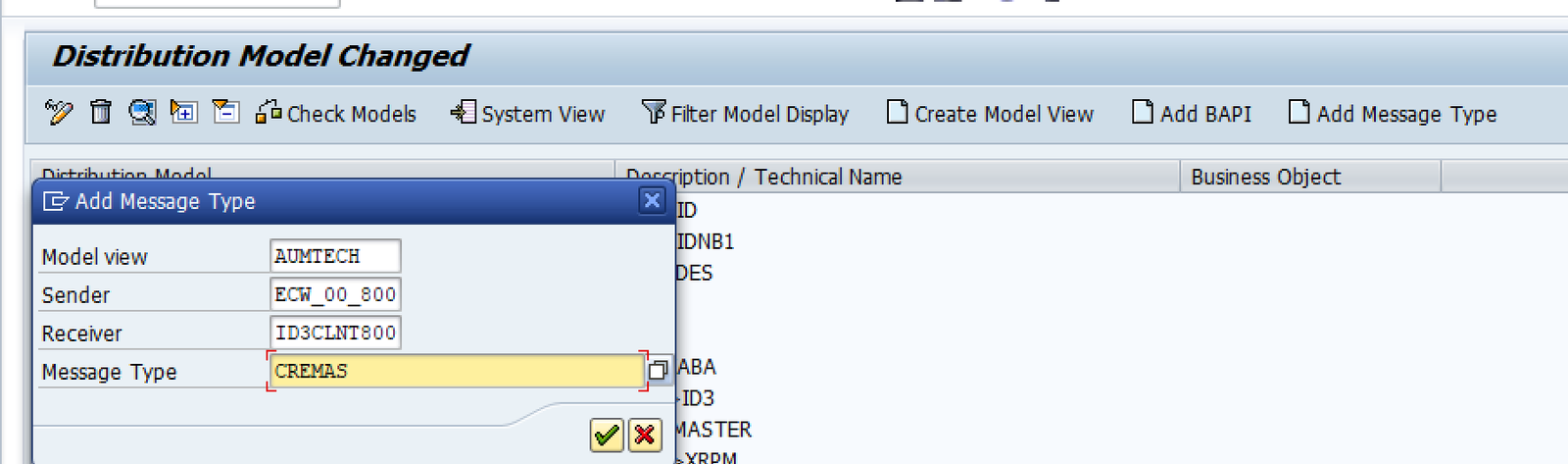Run Check Models from the toolbar
1568x464 pixels.
click(336, 114)
